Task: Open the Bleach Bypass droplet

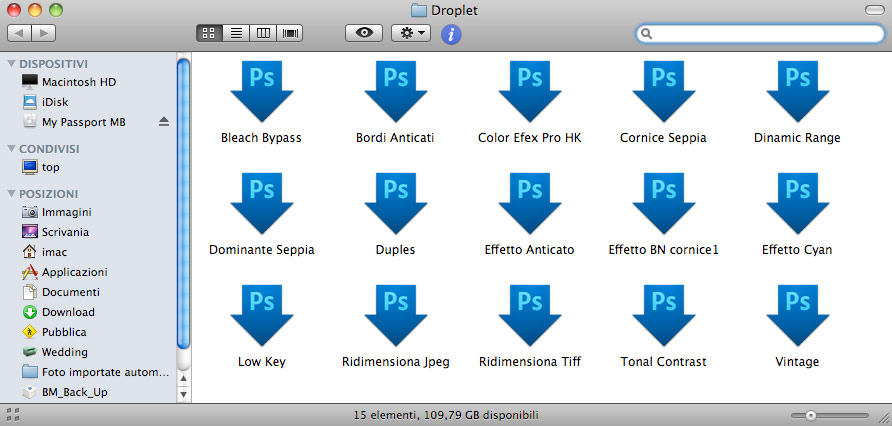Action: tap(261, 92)
